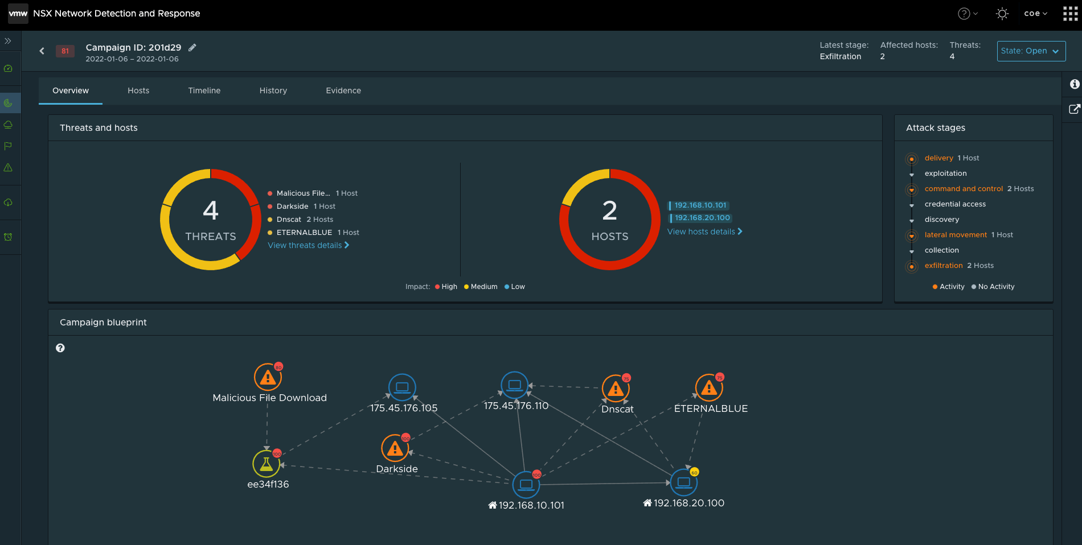This screenshot has width=1082, height=545.
Task: Click the High impact red legend dot
Action: [437, 286]
